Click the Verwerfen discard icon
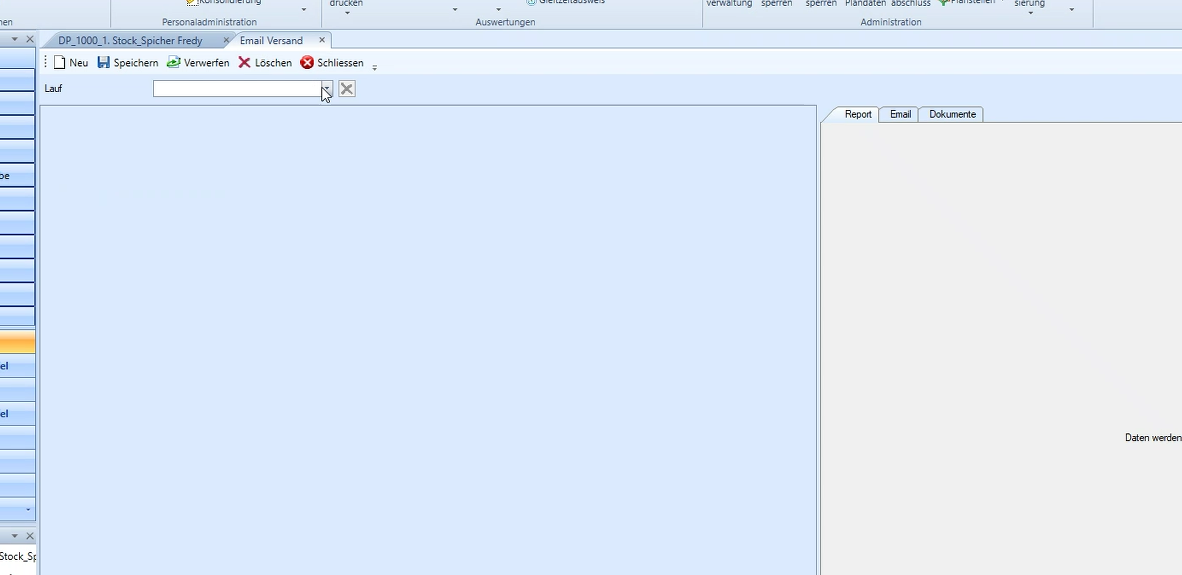The height and width of the screenshot is (575, 1182). pyautogui.click(x=174, y=63)
